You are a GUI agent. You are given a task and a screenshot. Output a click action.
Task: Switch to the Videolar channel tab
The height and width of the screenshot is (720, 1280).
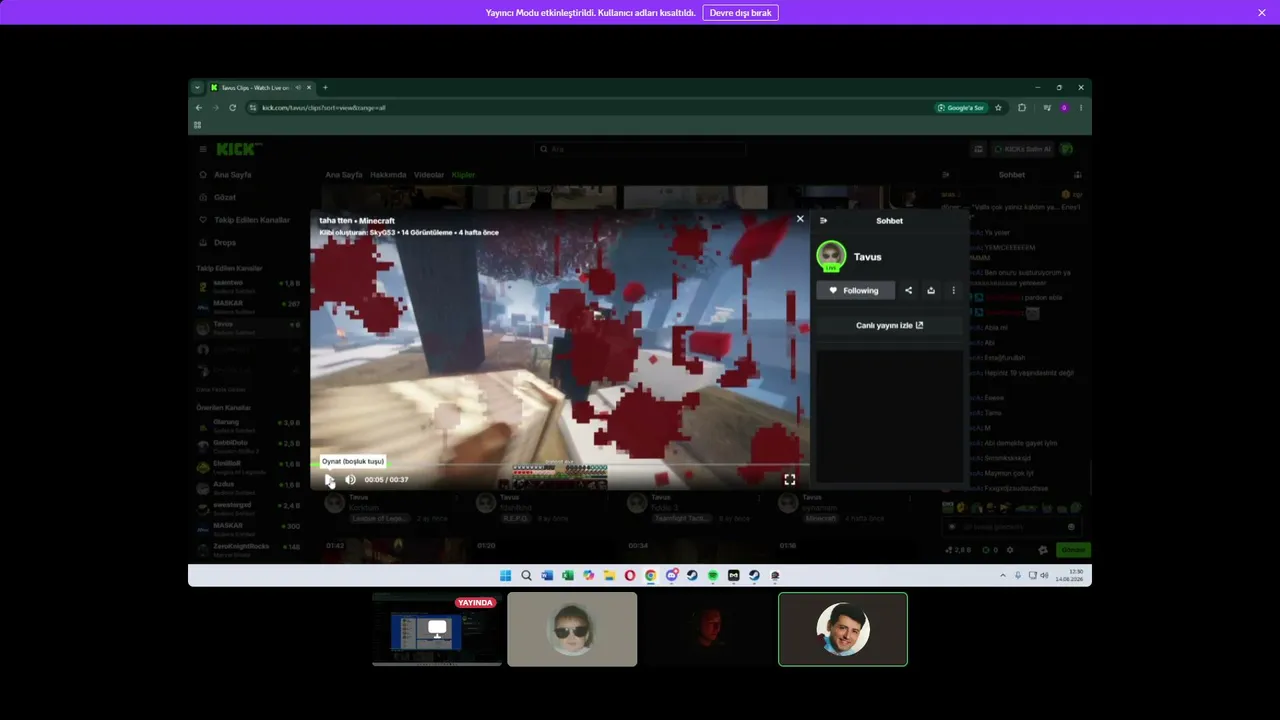429,175
